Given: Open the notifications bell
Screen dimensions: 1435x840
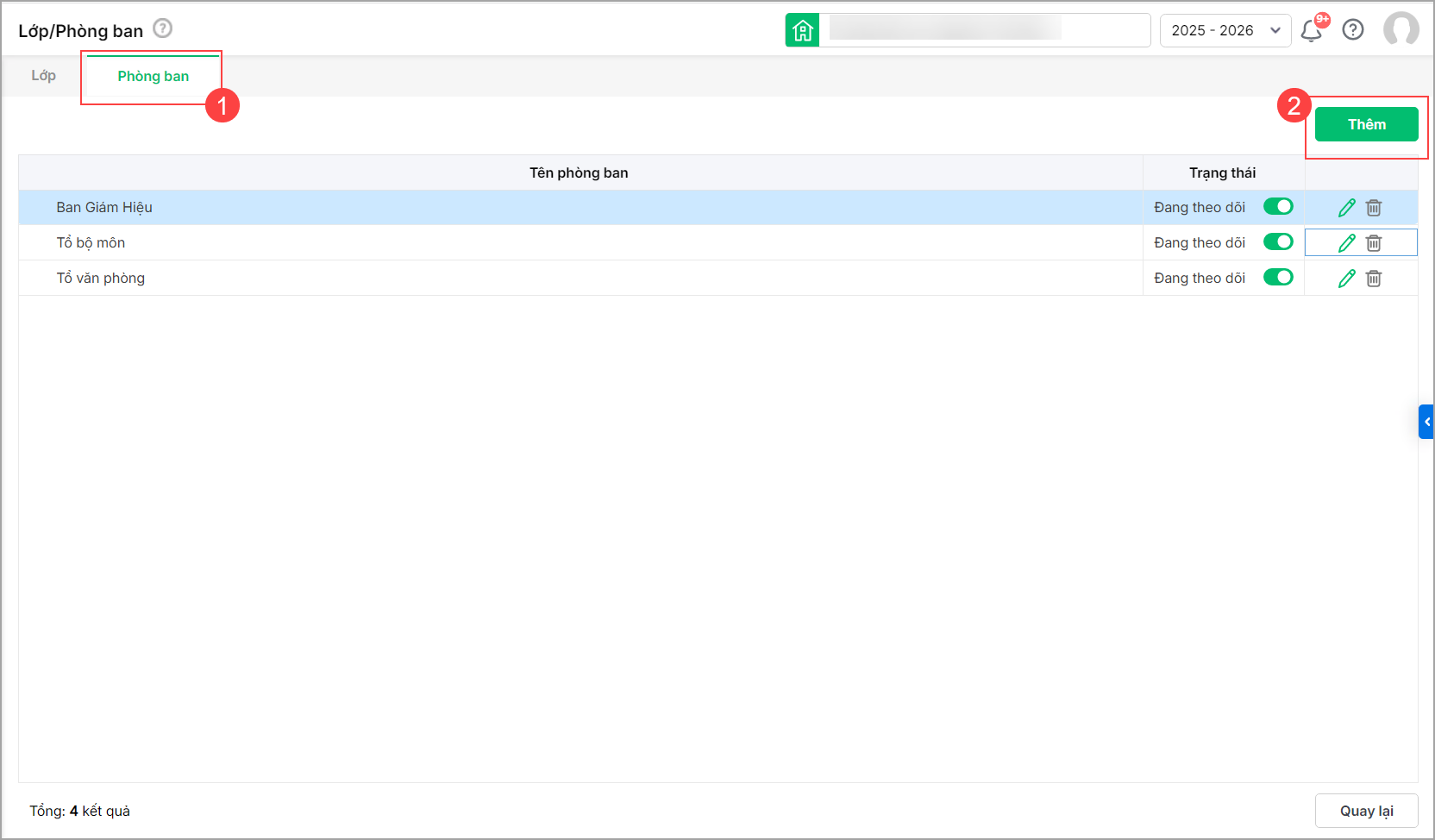Looking at the screenshot, I should 1312,30.
